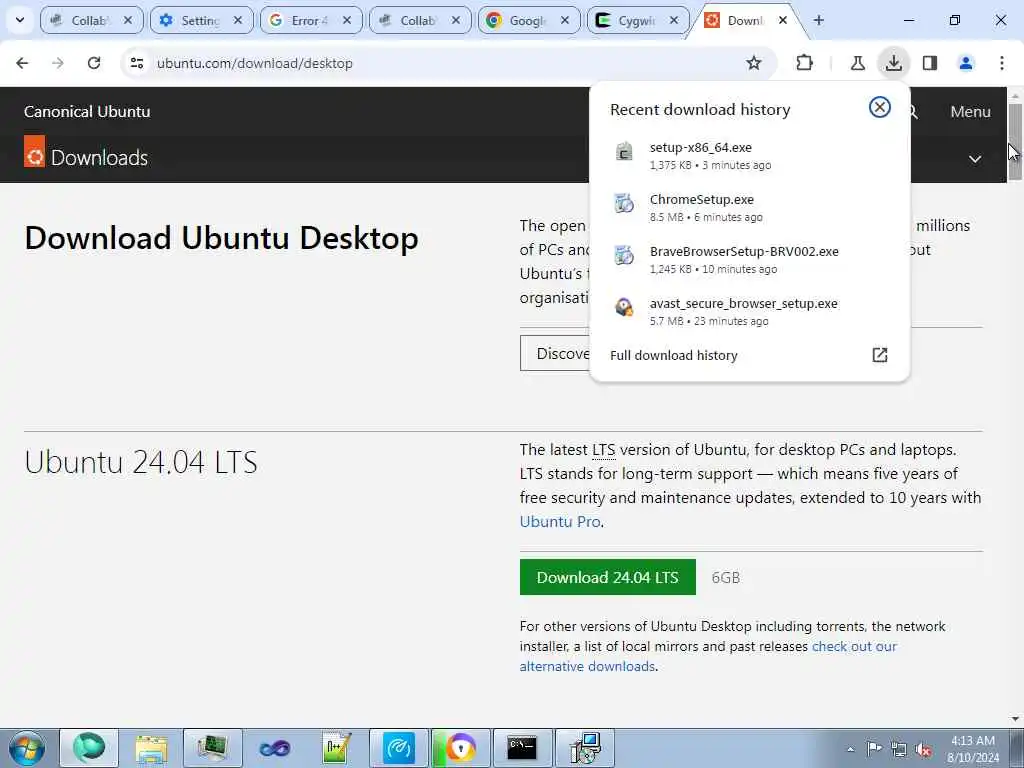
Task: Click the BraveBrowserSetup file icon
Action: point(624,255)
